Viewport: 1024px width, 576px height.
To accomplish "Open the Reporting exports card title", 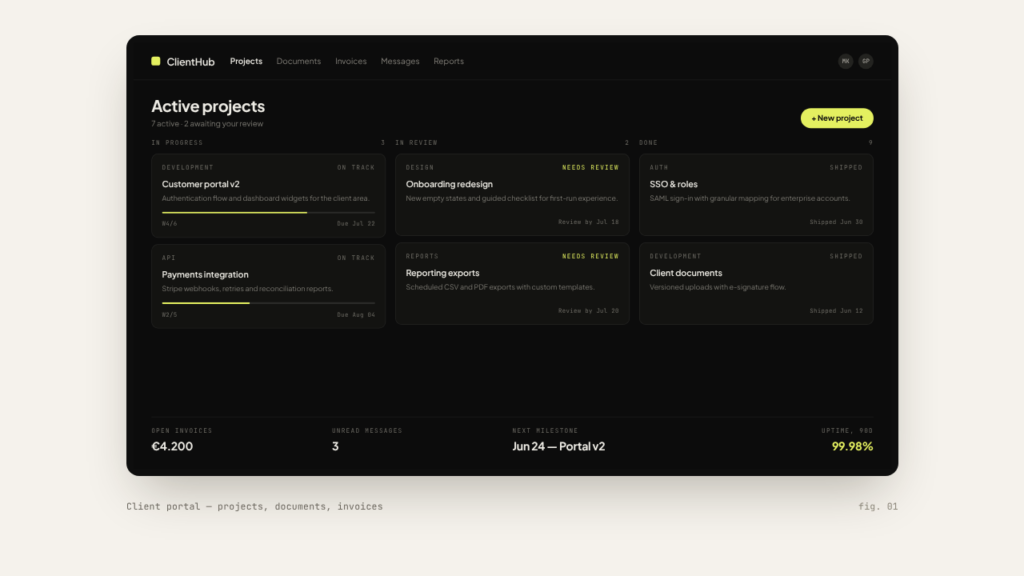I will 442,273.
